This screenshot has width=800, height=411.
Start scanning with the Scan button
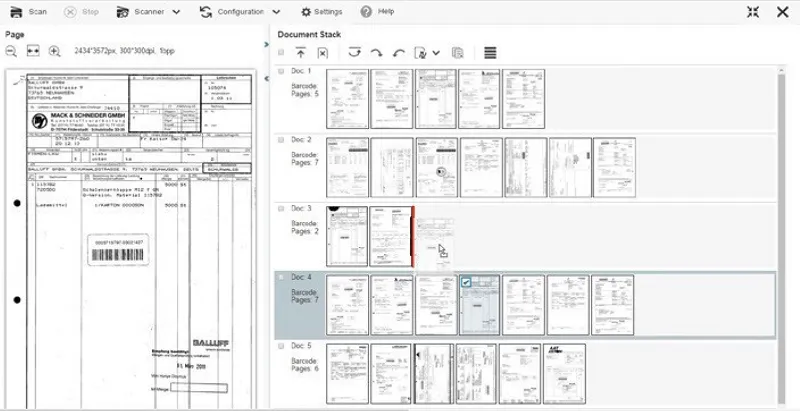[x=29, y=12]
